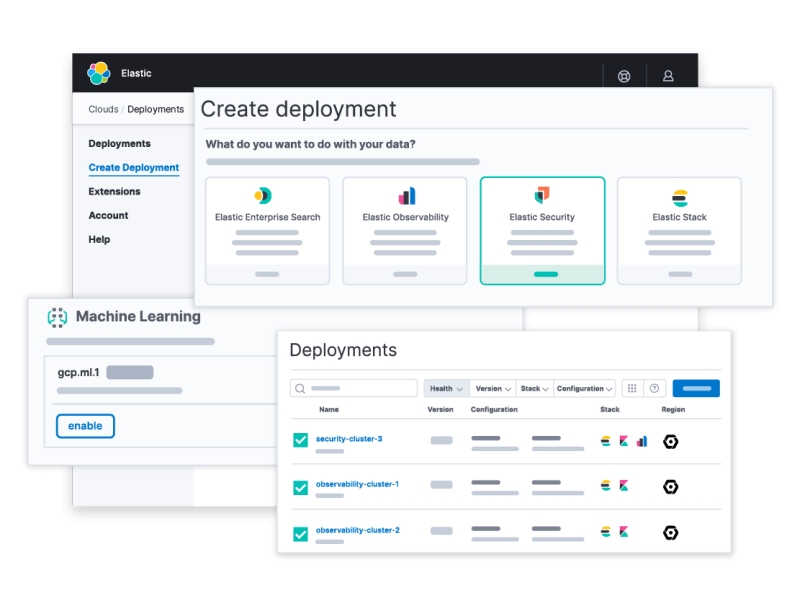Expand the Stack filter dropdown
Image resolution: width=800 pixels, height=605 pixels.
535,389
